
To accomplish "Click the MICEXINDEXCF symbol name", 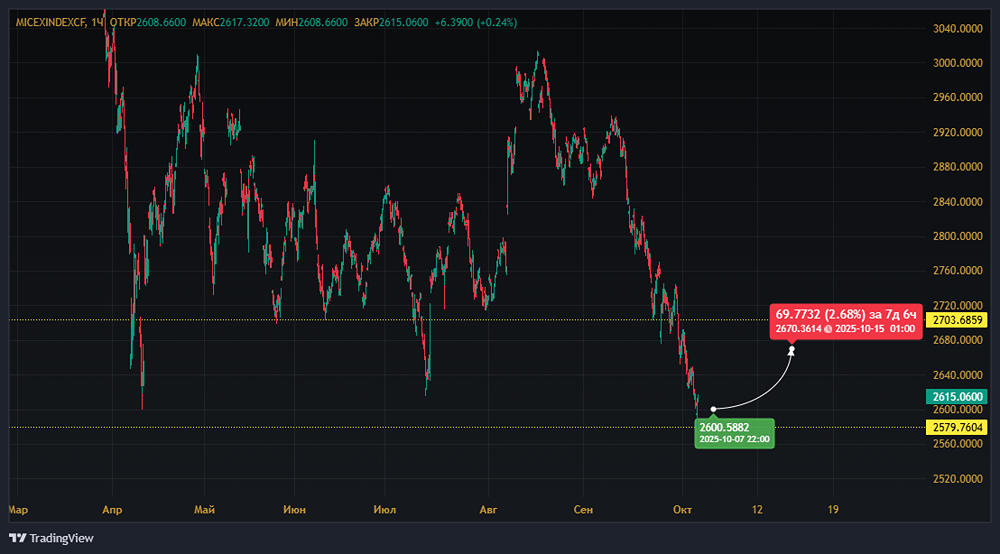I will click(x=49, y=22).
